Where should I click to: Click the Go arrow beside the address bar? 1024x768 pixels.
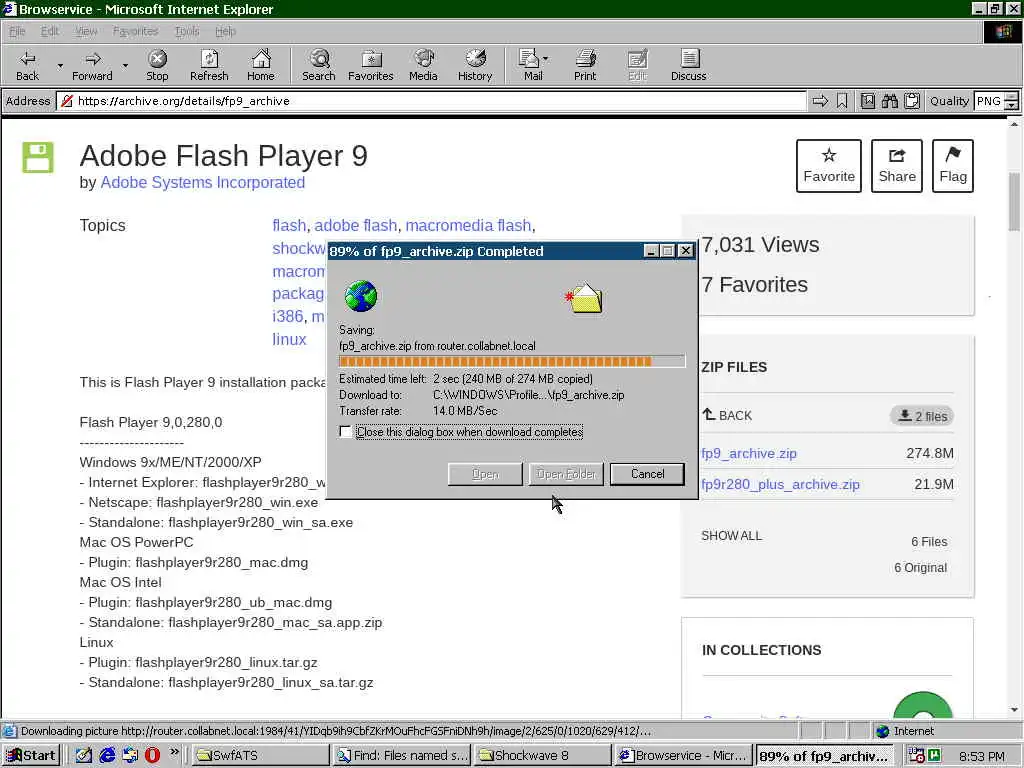pyautogui.click(x=820, y=101)
